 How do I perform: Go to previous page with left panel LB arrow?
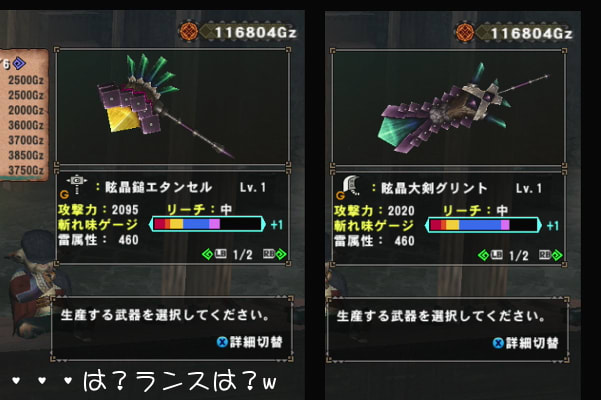tap(214, 254)
